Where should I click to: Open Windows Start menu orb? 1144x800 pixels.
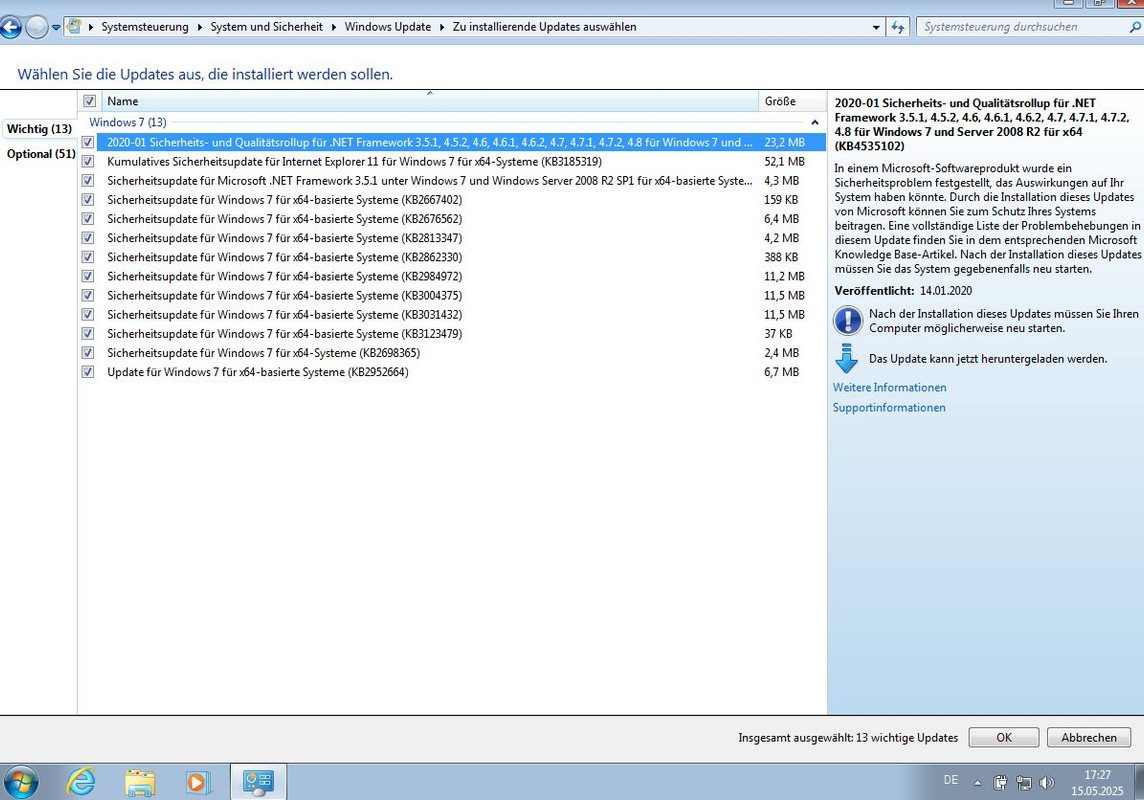[x=20, y=782]
